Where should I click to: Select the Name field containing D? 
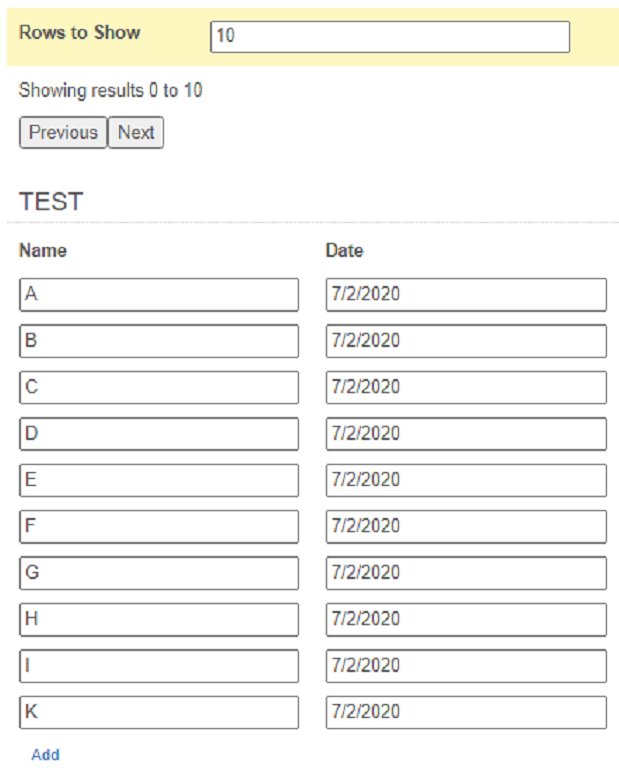[159, 434]
